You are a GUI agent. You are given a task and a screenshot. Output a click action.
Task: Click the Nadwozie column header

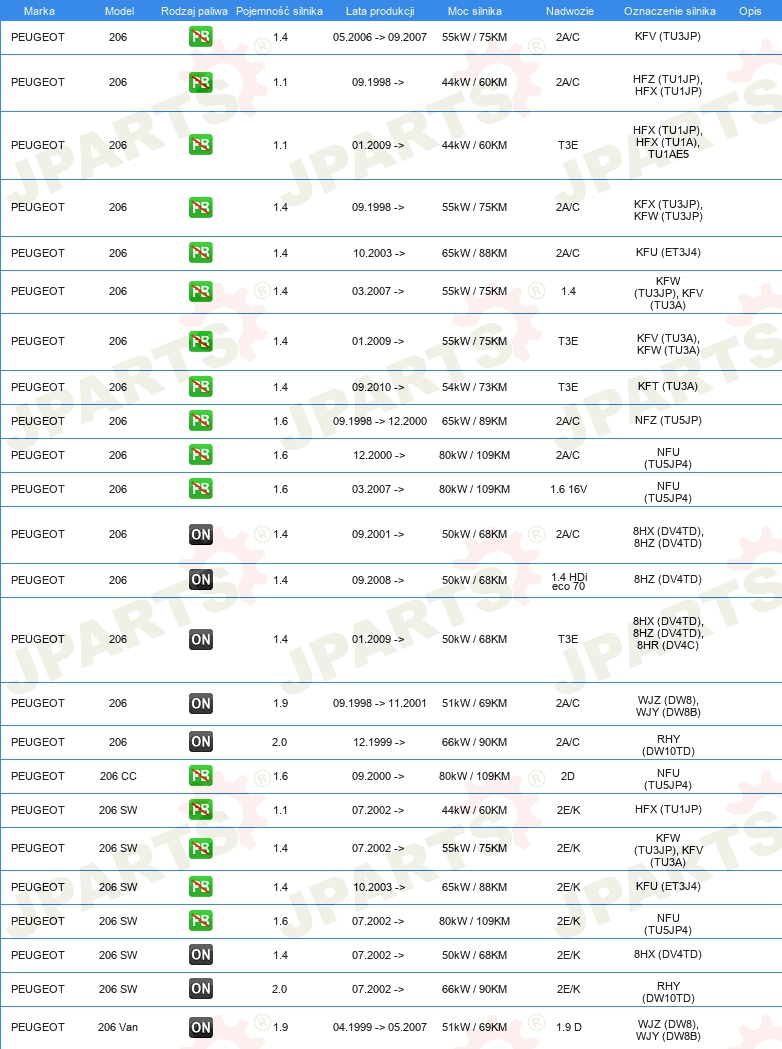click(x=569, y=11)
